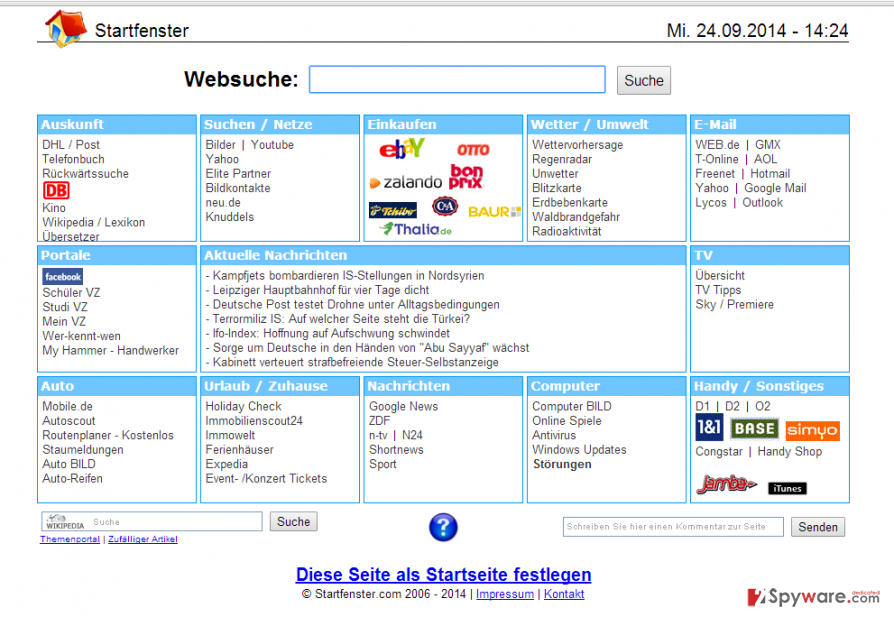Open 'Deutsche Post testet Drohne' headline
The image size is (894, 618).
coord(356,304)
